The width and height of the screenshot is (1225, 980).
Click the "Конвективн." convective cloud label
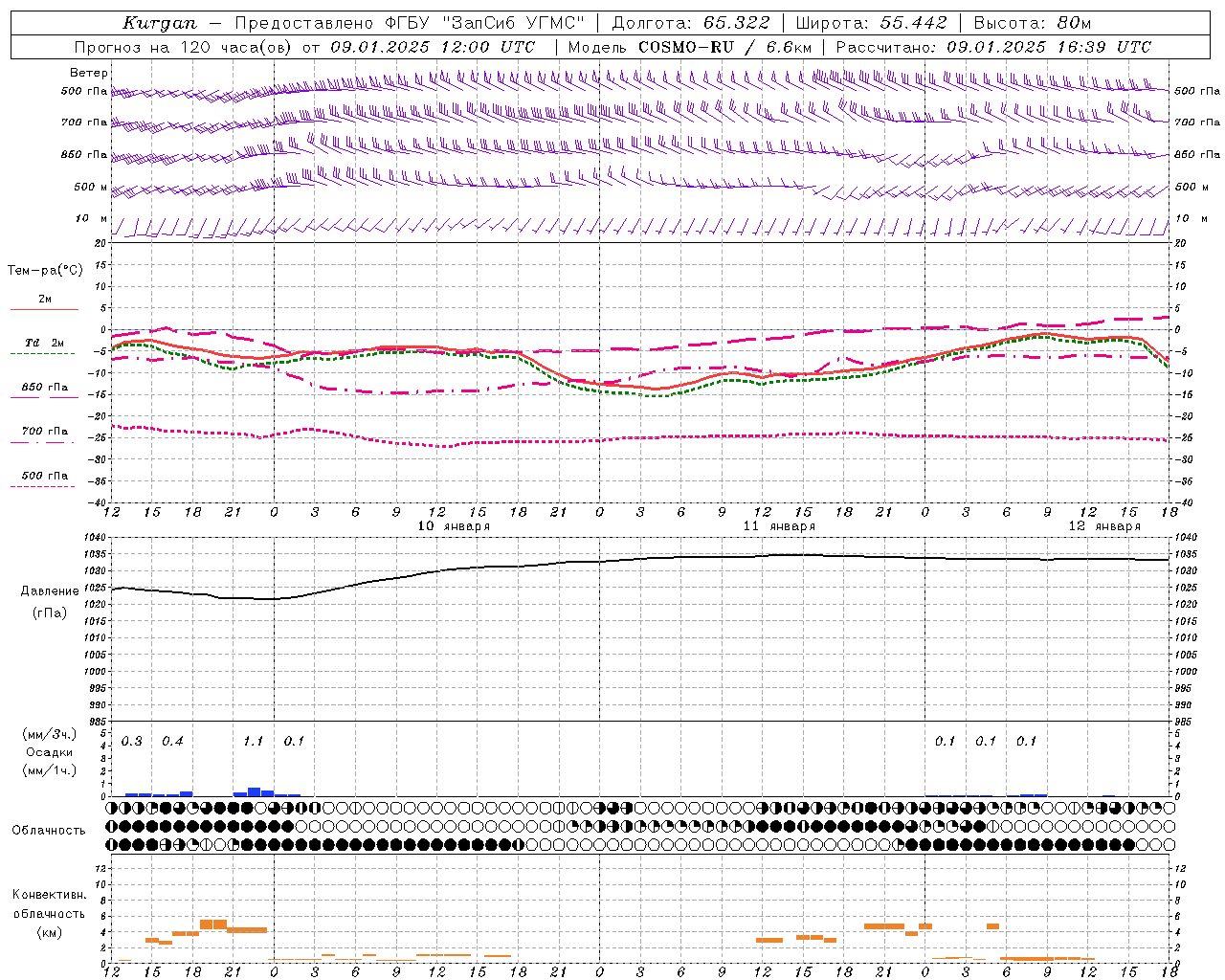point(49,895)
